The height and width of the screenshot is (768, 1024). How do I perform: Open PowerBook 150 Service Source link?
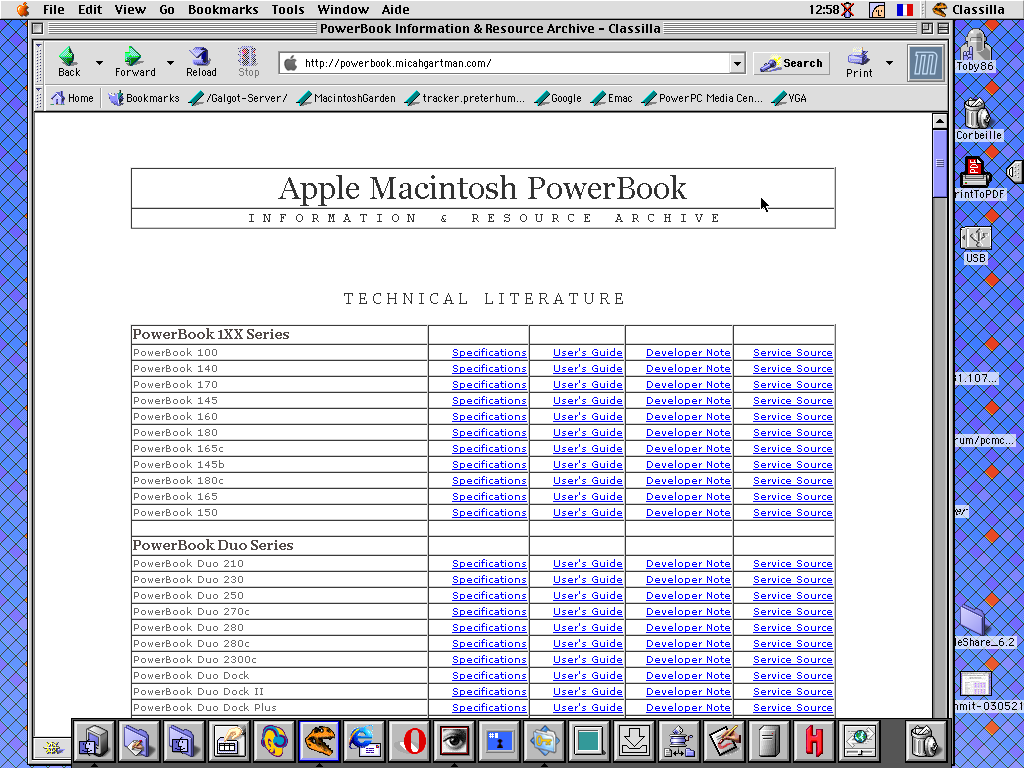click(793, 513)
